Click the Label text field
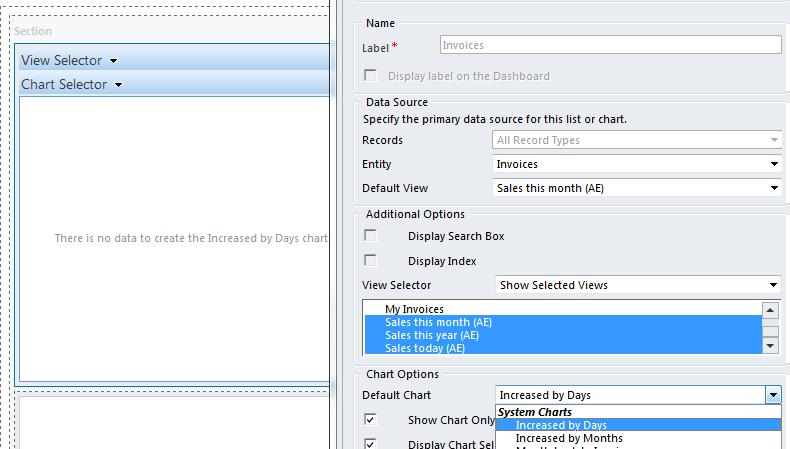Viewport: 790px width, 449px height. click(610, 45)
